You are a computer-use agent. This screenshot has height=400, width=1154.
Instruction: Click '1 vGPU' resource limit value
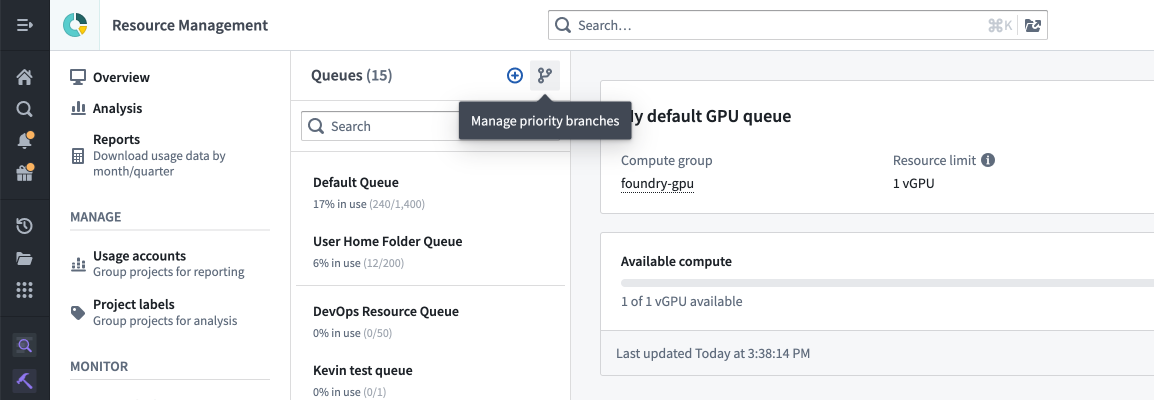coord(913,184)
